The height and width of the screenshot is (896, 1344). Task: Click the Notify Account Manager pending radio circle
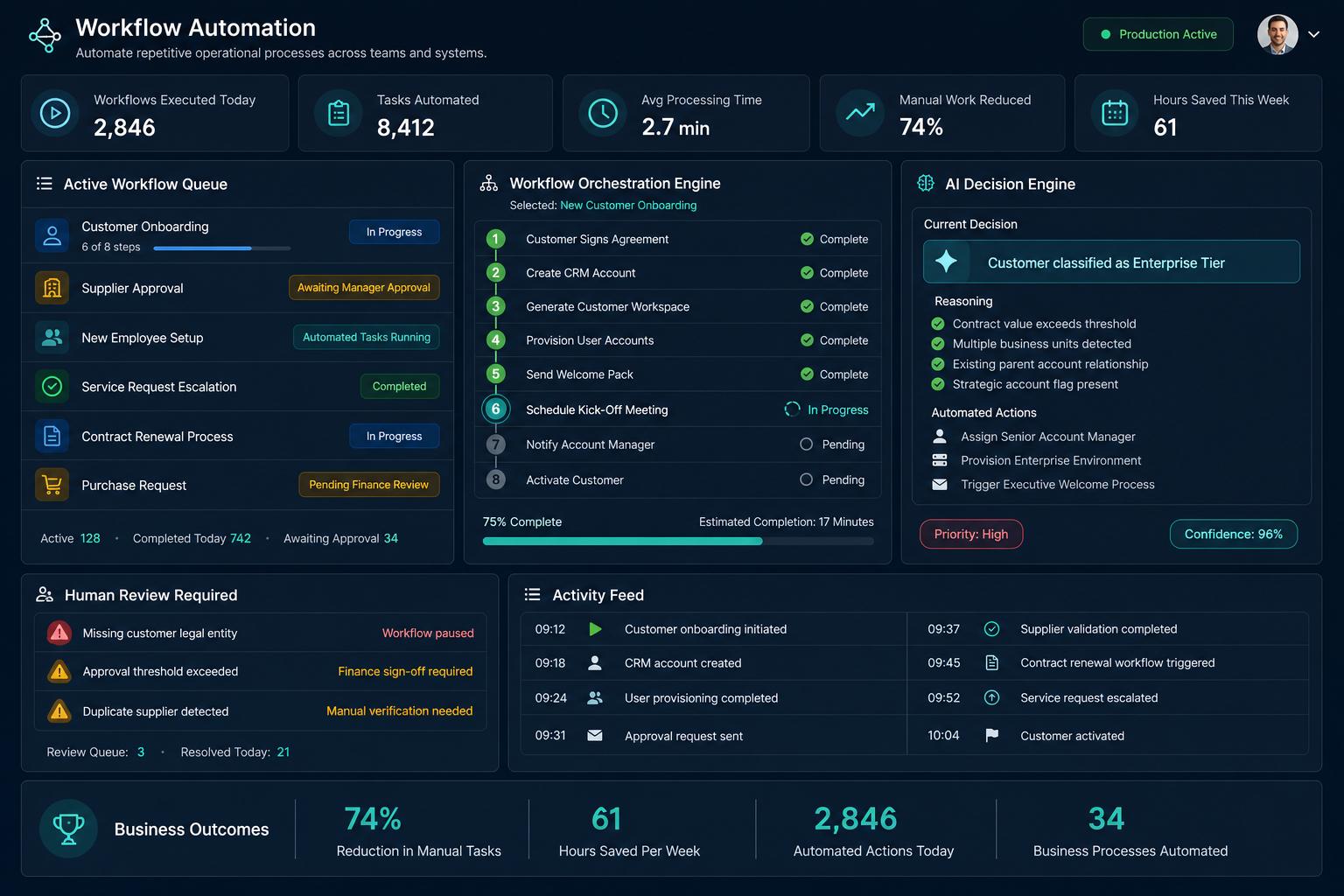point(806,444)
